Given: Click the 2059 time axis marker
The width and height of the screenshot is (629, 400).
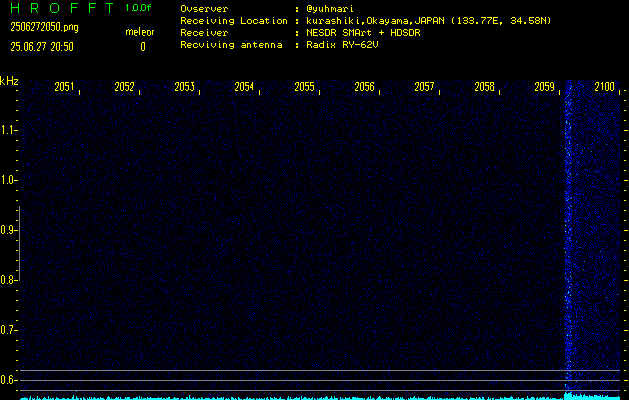Looking at the screenshot, I should 545,87.
